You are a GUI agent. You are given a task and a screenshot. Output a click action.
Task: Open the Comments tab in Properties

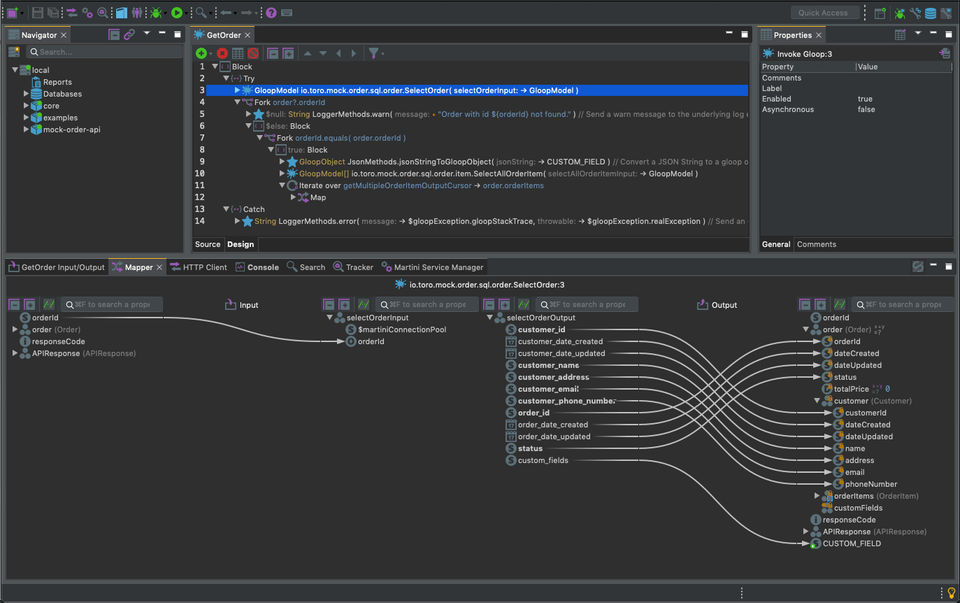(x=816, y=244)
